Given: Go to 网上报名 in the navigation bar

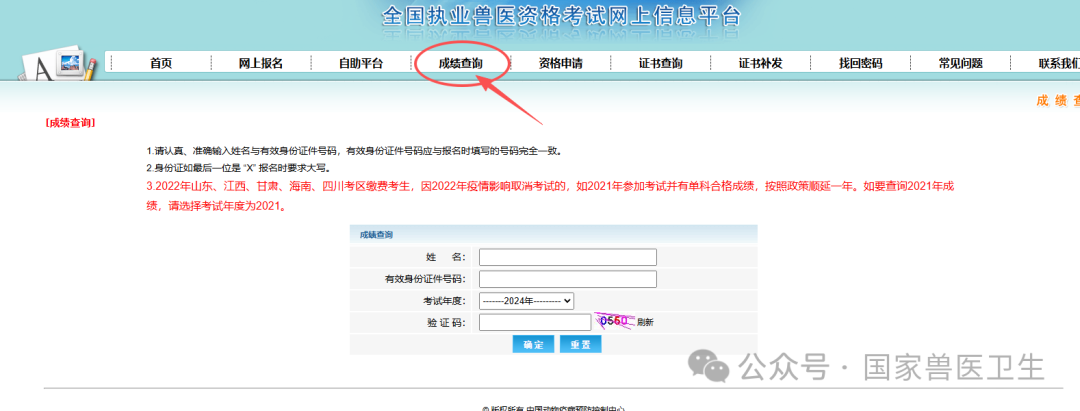Looking at the screenshot, I should (x=260, y=63).
